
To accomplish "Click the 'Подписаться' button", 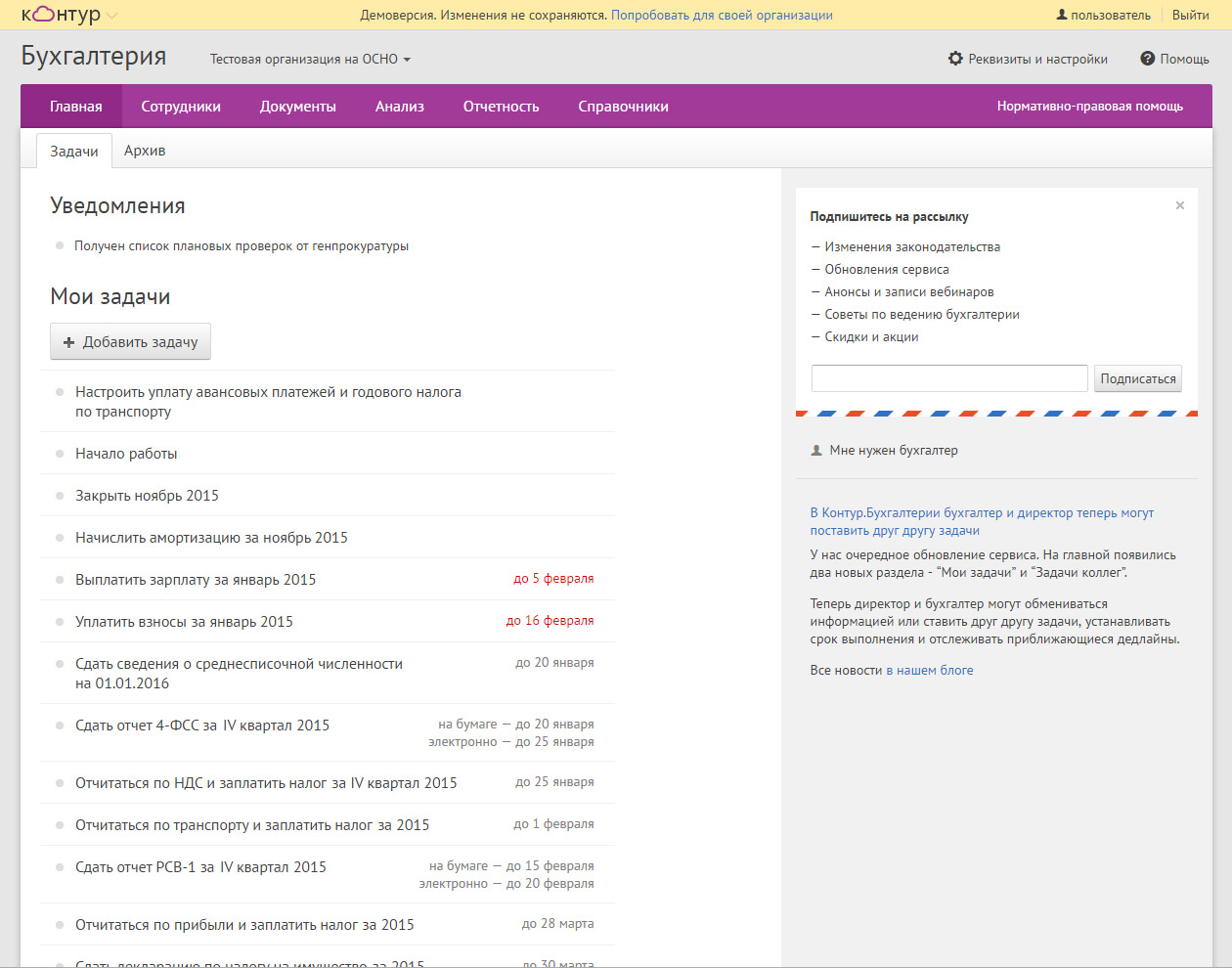I will [x=1137, y=378].
